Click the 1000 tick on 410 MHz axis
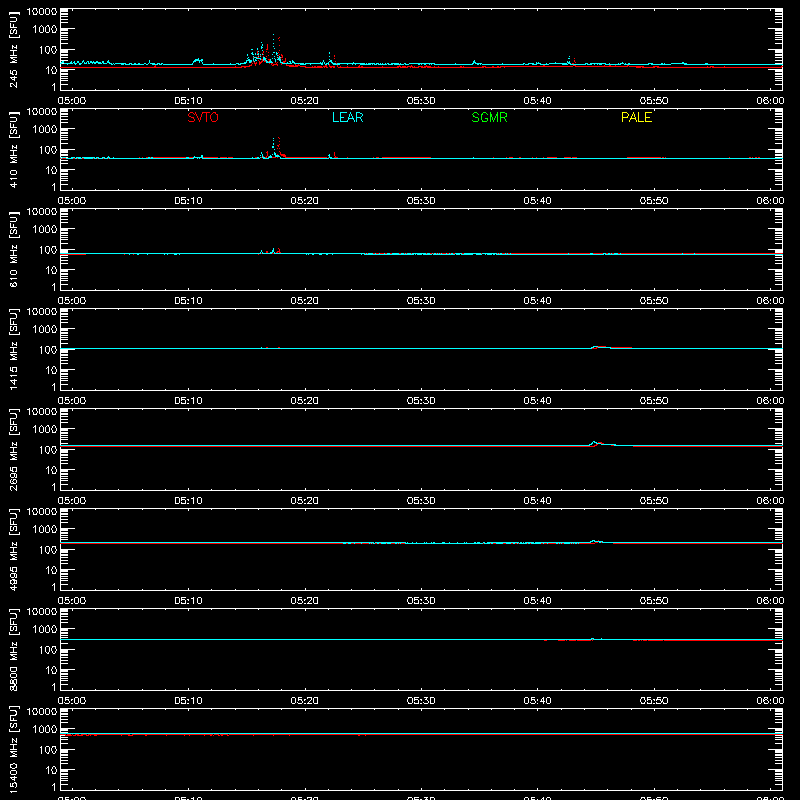 click(x=45, y=129)
